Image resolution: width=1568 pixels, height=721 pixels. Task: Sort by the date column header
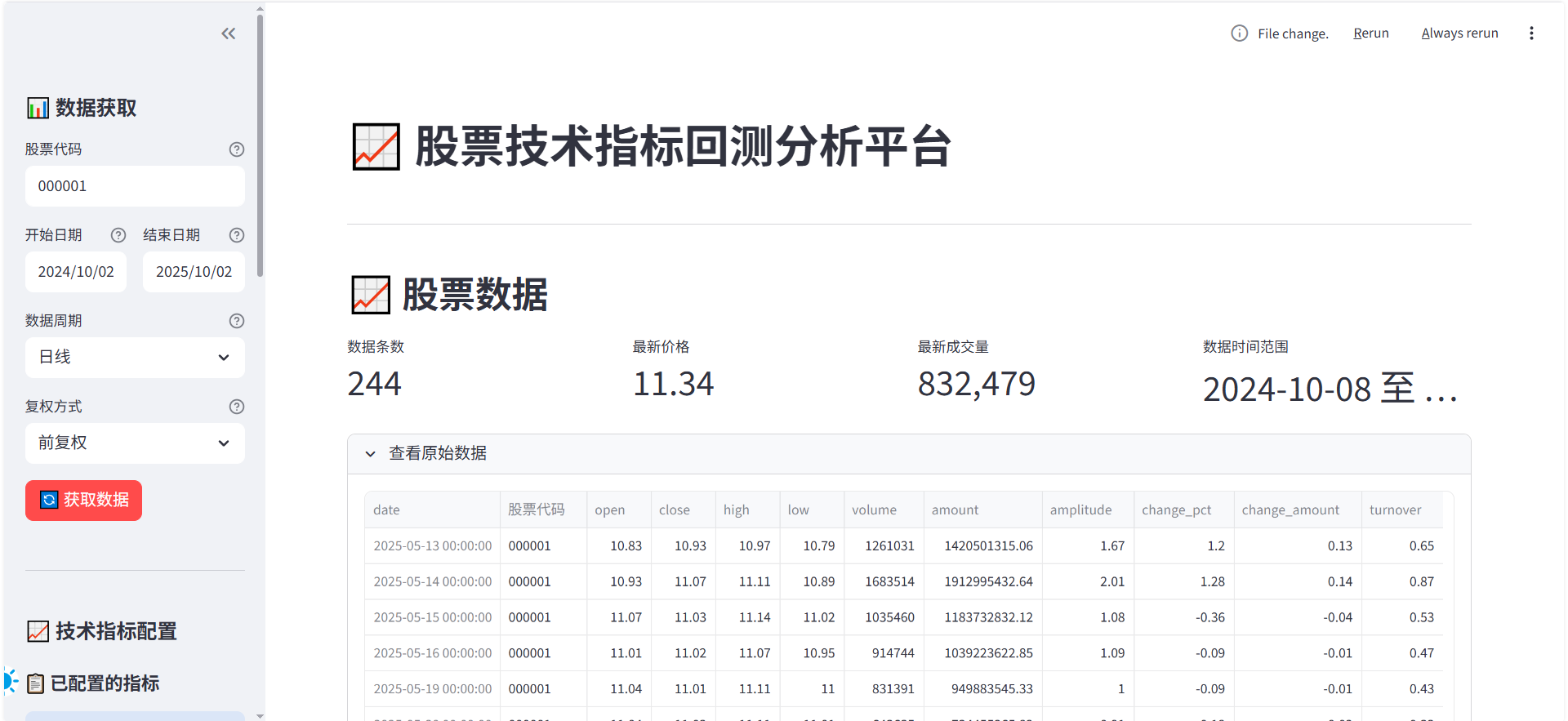click(x=432, y=510)
